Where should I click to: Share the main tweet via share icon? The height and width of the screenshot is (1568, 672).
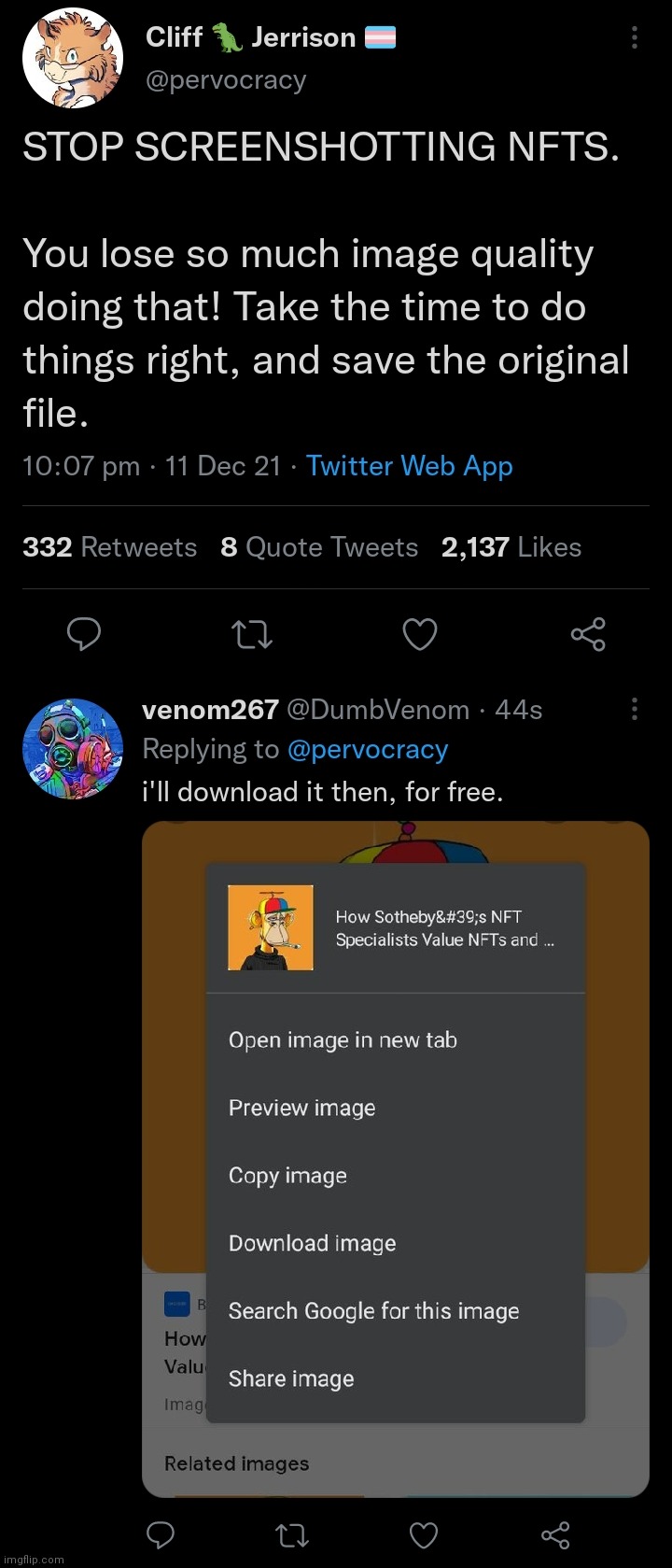coord(588,634)
